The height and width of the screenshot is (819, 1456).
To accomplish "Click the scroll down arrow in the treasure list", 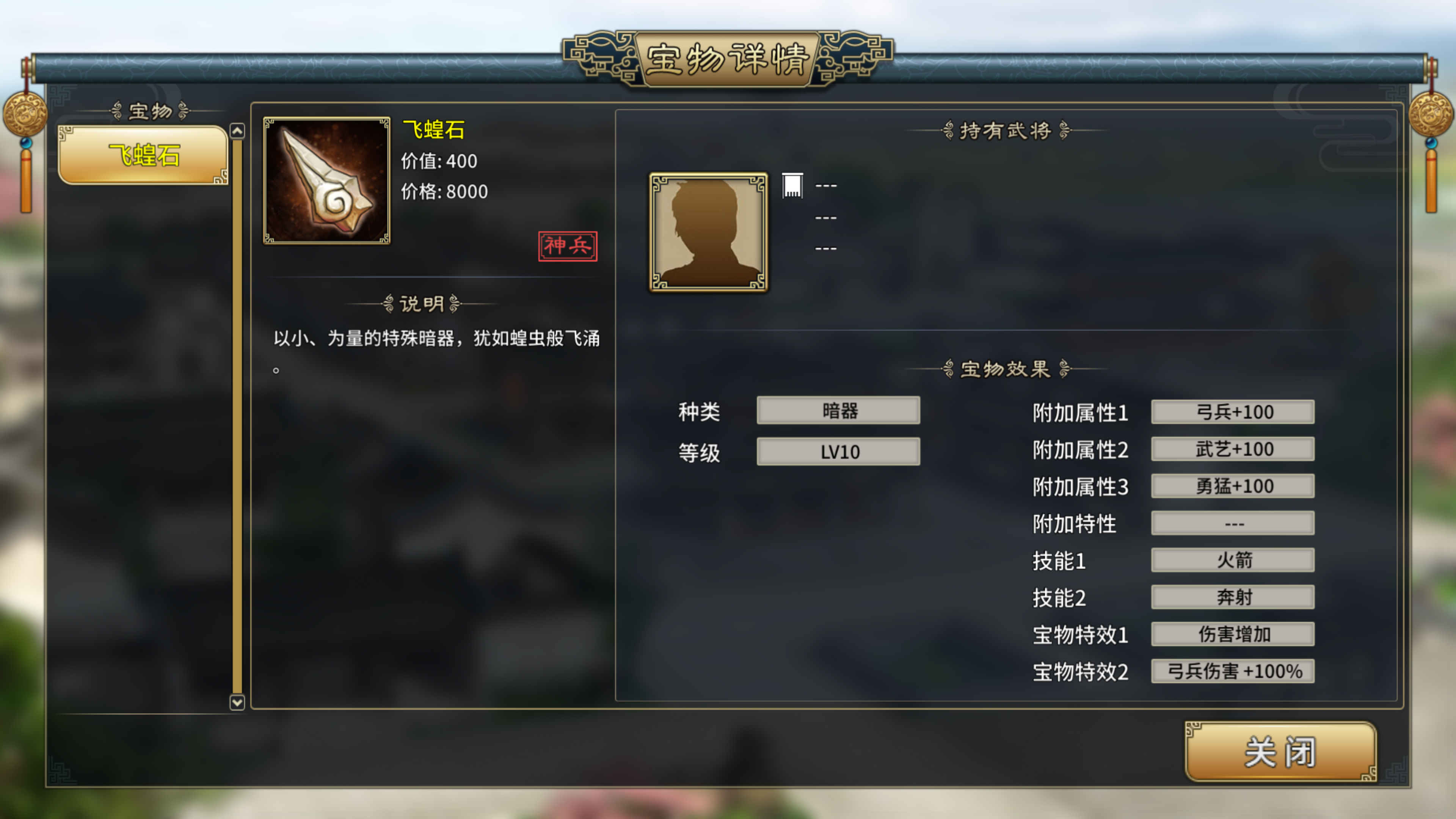I will click(x=237, y=702).
